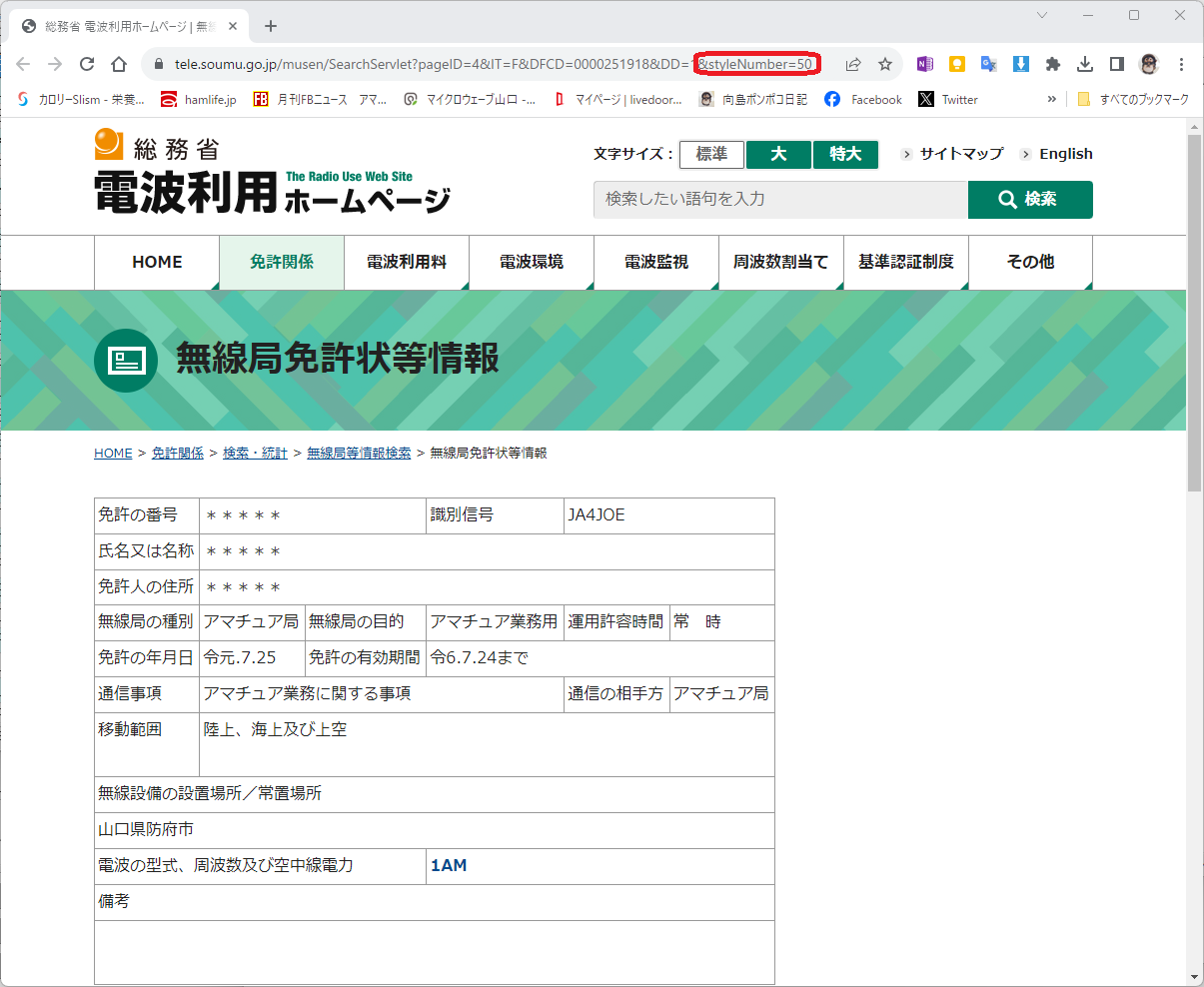
Task: Switch text size to 特大
Action: point(845,155)
